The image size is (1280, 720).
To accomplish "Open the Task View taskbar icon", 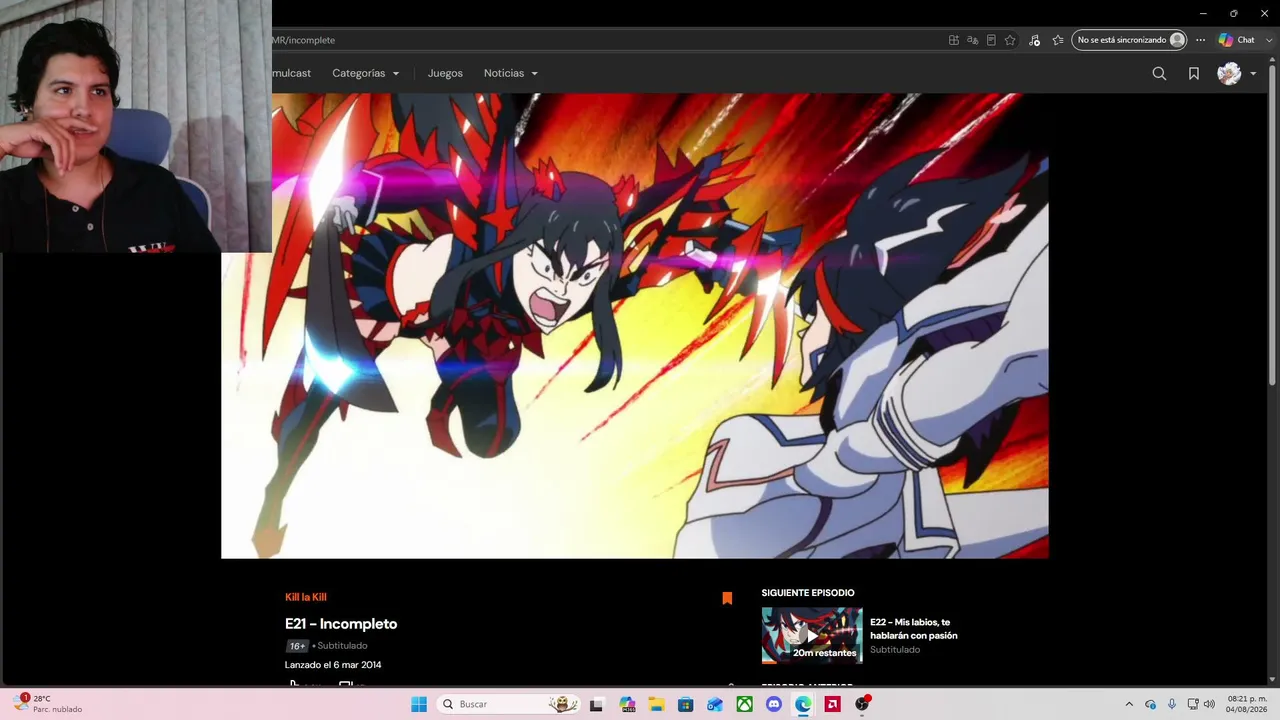I will pos(597,704).
